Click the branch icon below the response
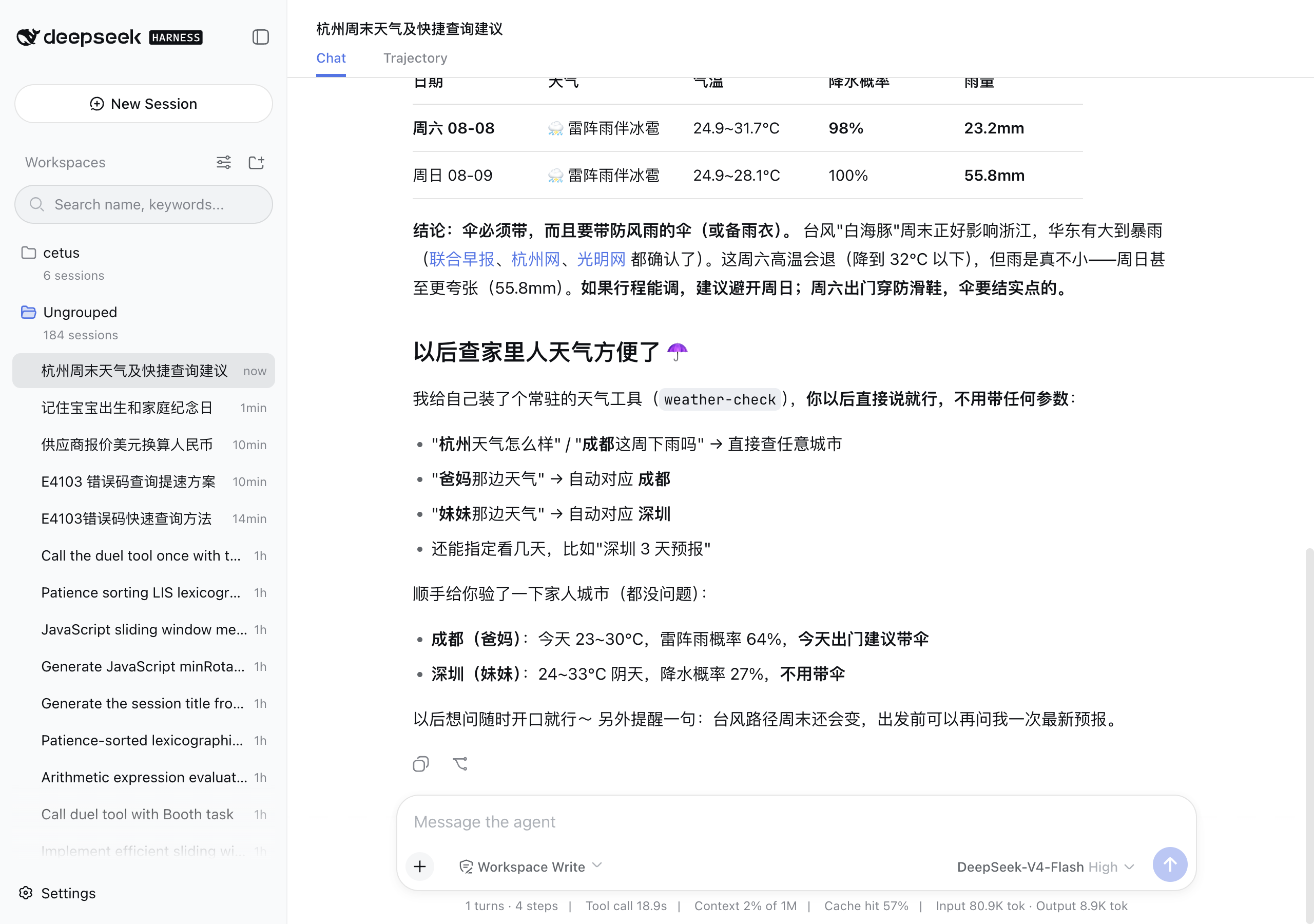 [460, 764]
